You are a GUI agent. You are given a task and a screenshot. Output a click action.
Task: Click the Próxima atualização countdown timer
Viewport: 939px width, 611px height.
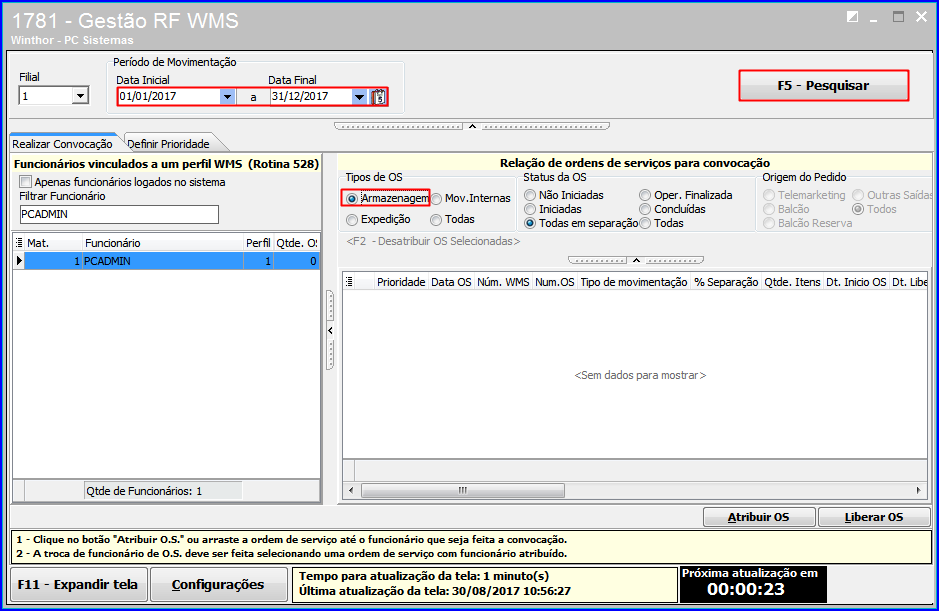(x=752, y=584)
